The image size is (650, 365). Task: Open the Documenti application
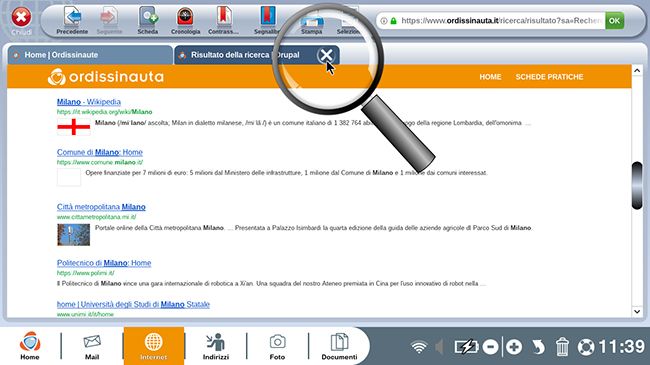coord(339,347)
